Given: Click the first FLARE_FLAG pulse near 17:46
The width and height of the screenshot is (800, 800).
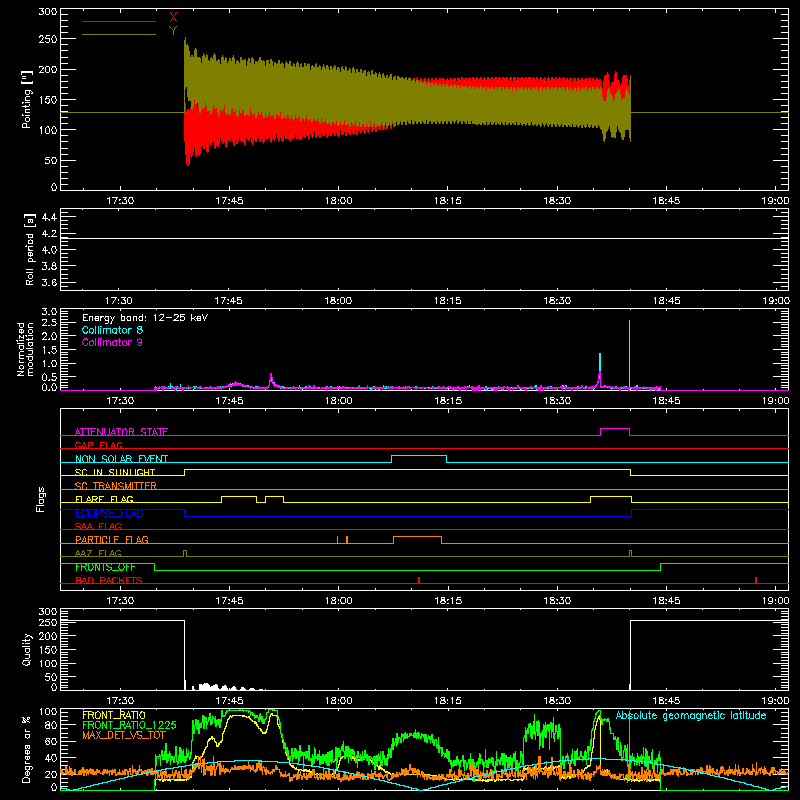Looking at the screenshot, I should [239, 496].
